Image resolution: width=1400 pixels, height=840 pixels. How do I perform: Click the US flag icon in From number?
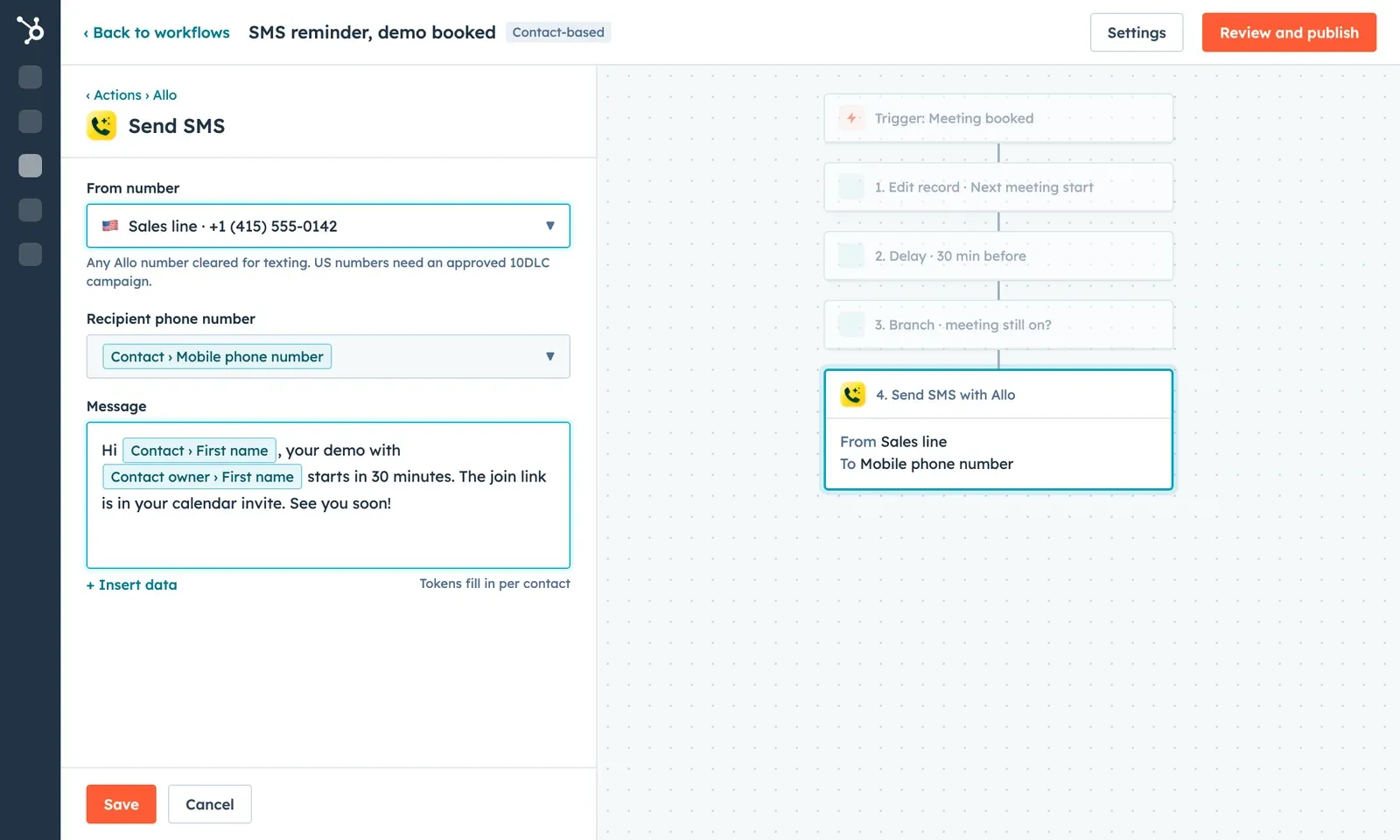(x=110, y=226)
